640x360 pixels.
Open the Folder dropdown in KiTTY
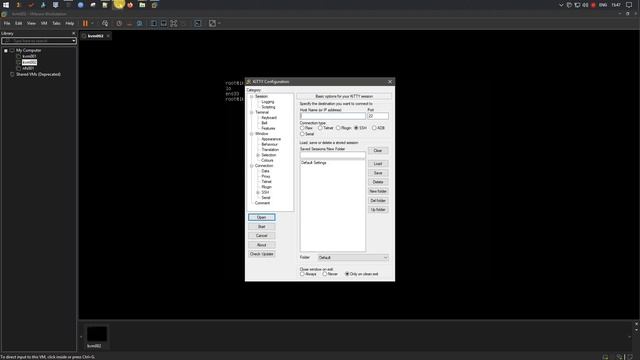pyautogui.click(x=353, y=258)
